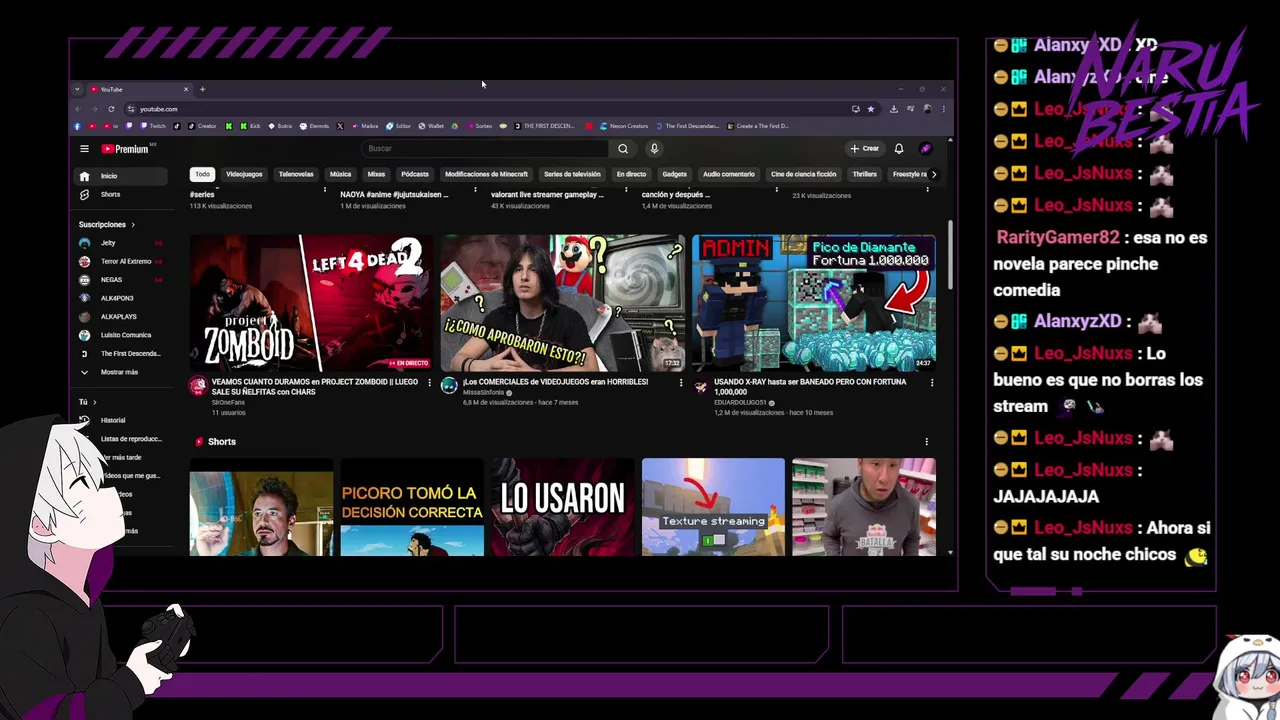The height and width of the screenshot is (720, 1280).
Task: Go to Inicio in sidebar
Action: click(122, 176)
